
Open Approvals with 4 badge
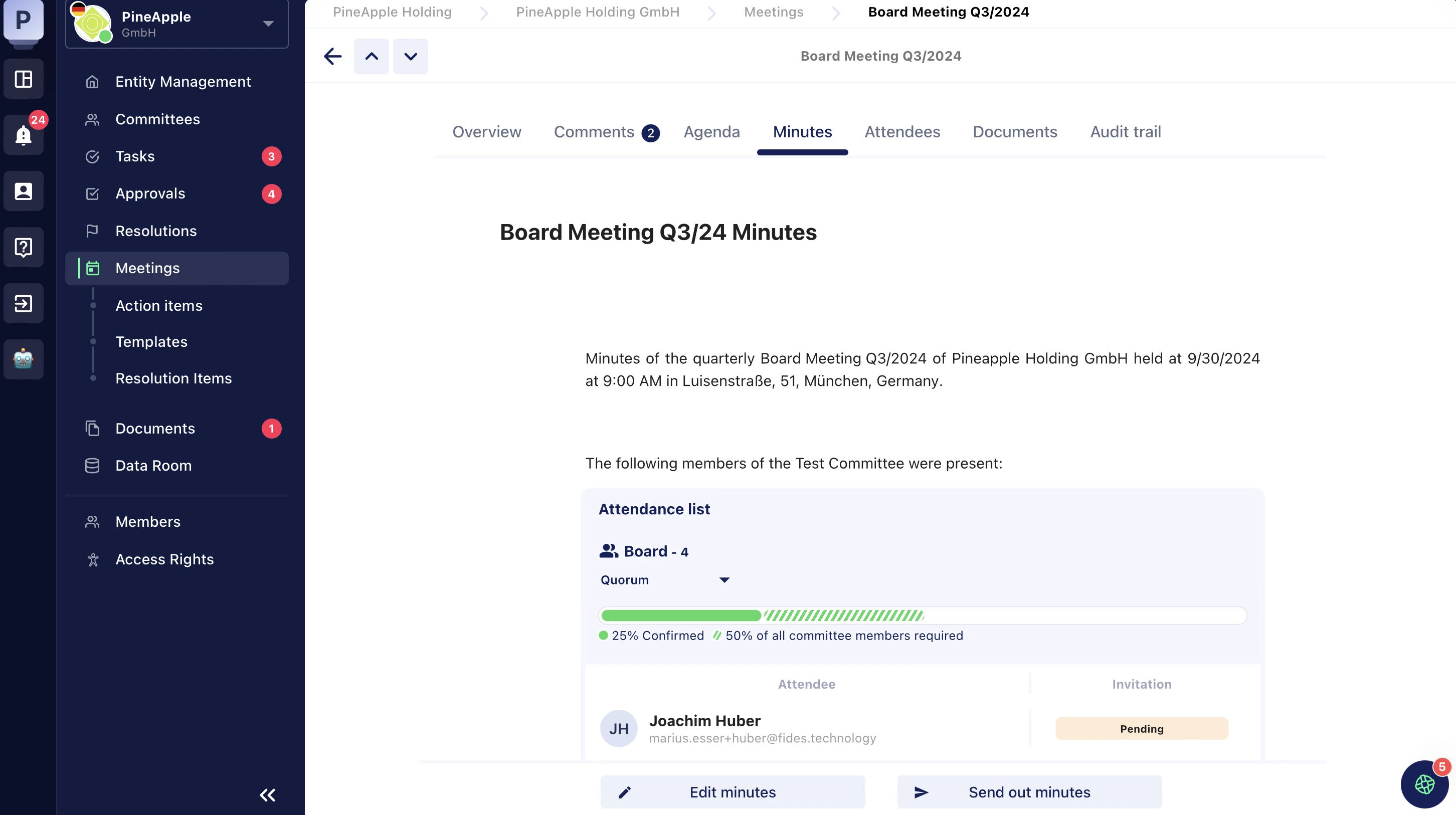(x=177, y=194)
